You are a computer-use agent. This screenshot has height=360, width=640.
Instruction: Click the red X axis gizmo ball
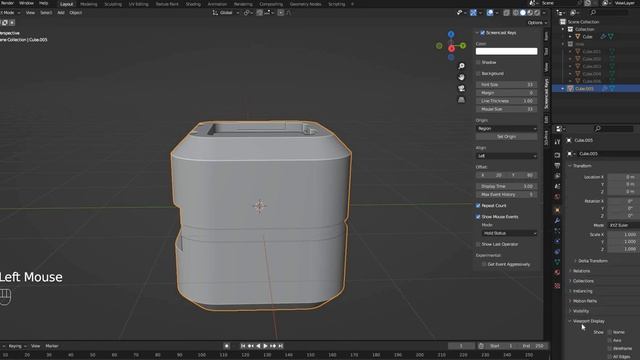[451, 49]
